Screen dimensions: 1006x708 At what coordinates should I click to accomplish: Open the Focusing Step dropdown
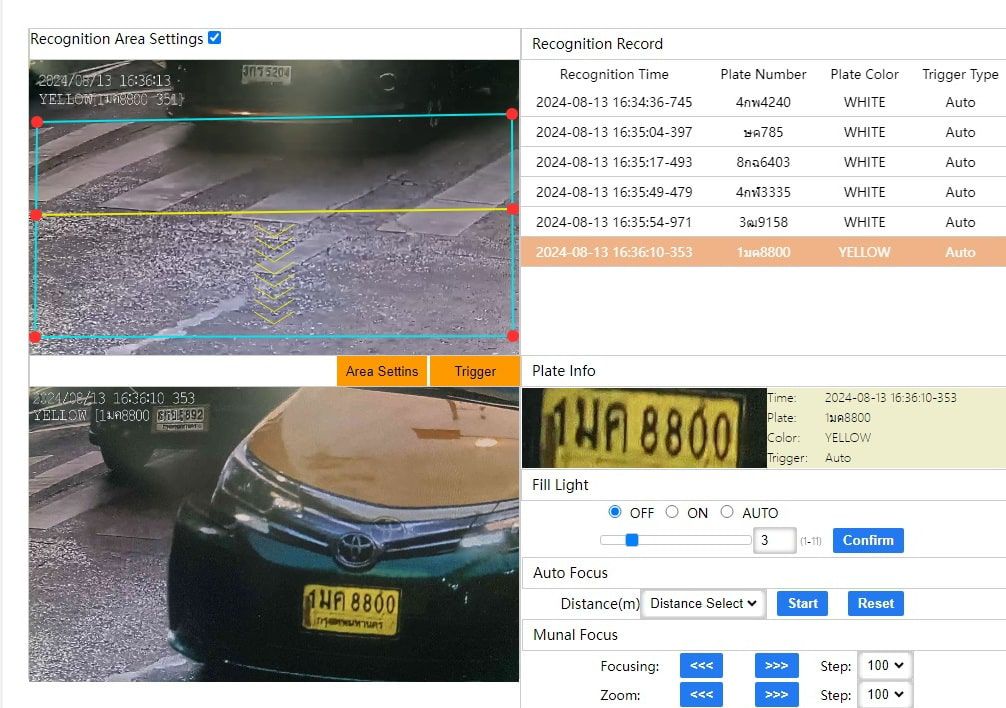click(885, 665)
